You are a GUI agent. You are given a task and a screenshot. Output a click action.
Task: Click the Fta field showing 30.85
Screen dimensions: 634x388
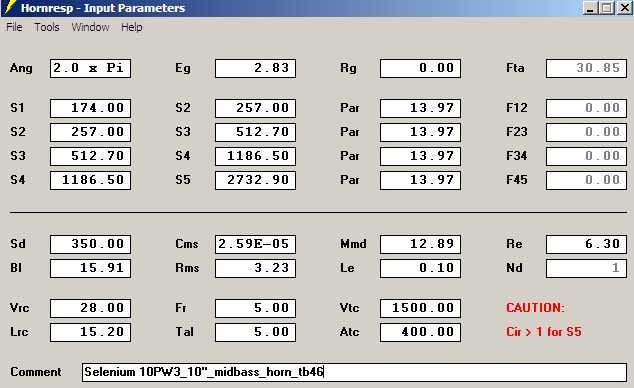pos(586,68)
